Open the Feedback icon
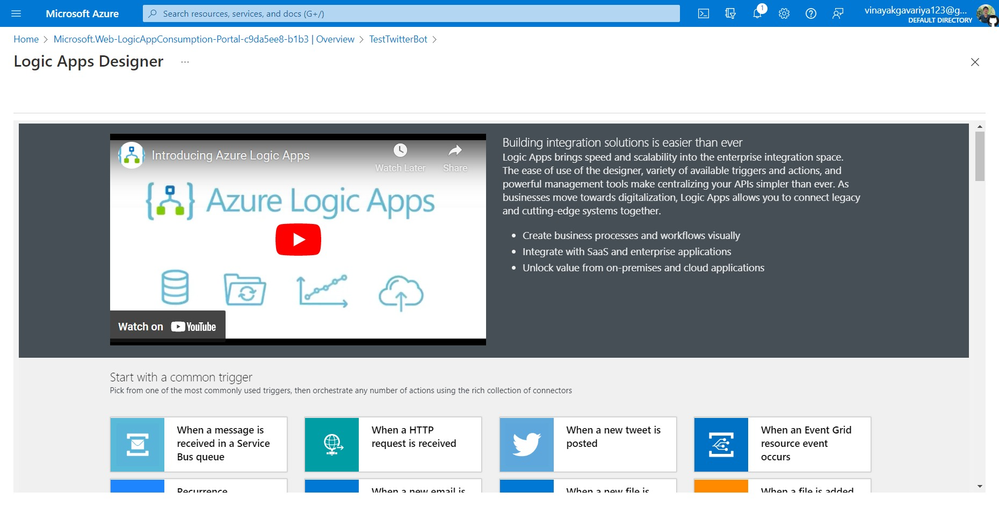Viewport: 999px width, 506px height. tap(838, 13)
